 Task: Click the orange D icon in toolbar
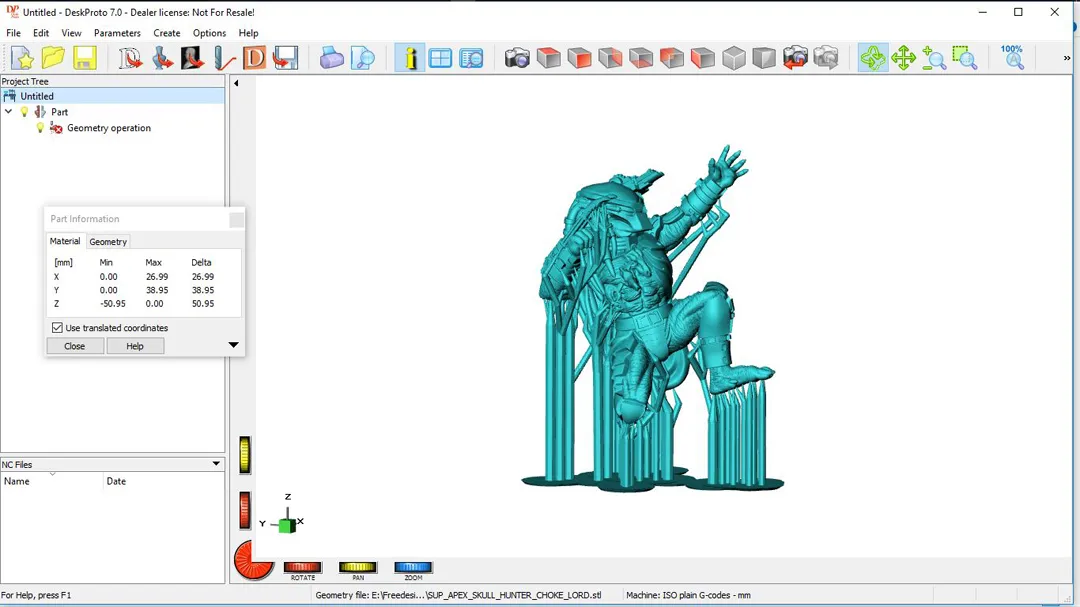pos(254,58)
